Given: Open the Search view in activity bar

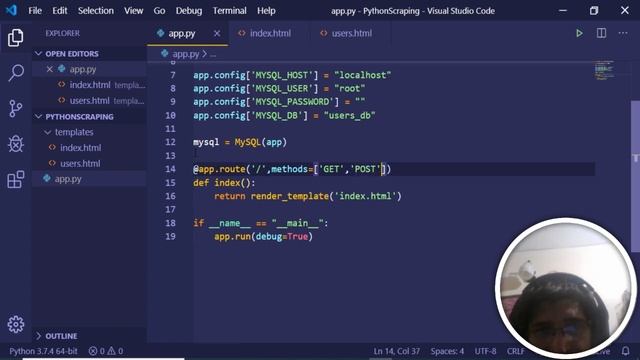Looking at the screenshot, I should coord(16,73).
